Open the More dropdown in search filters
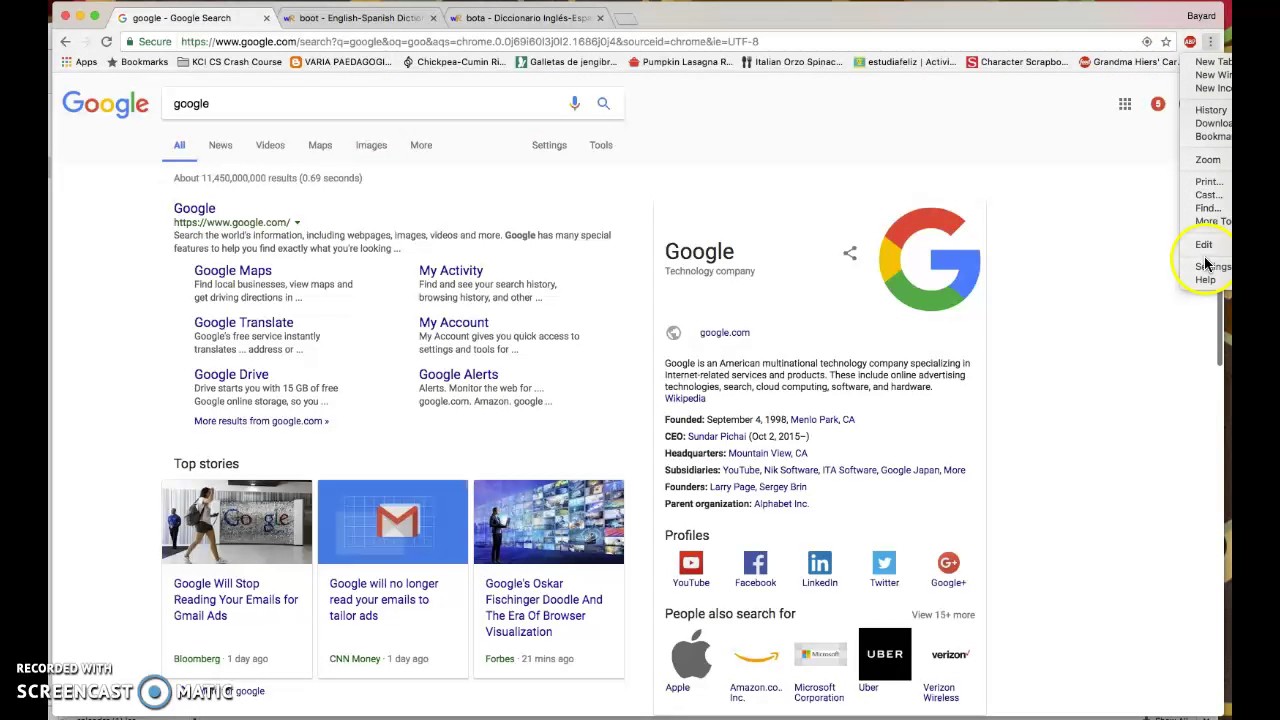 click(x=421, y=145)
